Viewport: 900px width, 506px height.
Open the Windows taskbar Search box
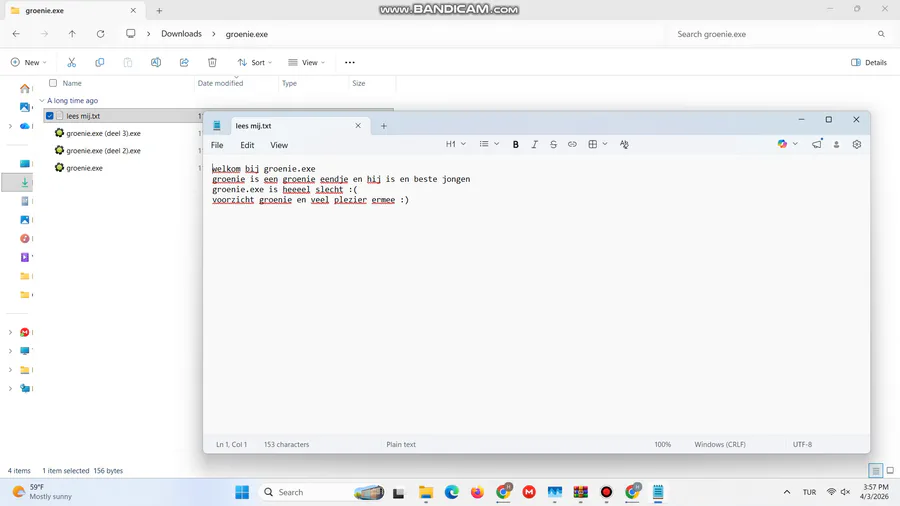click(323, 492)
